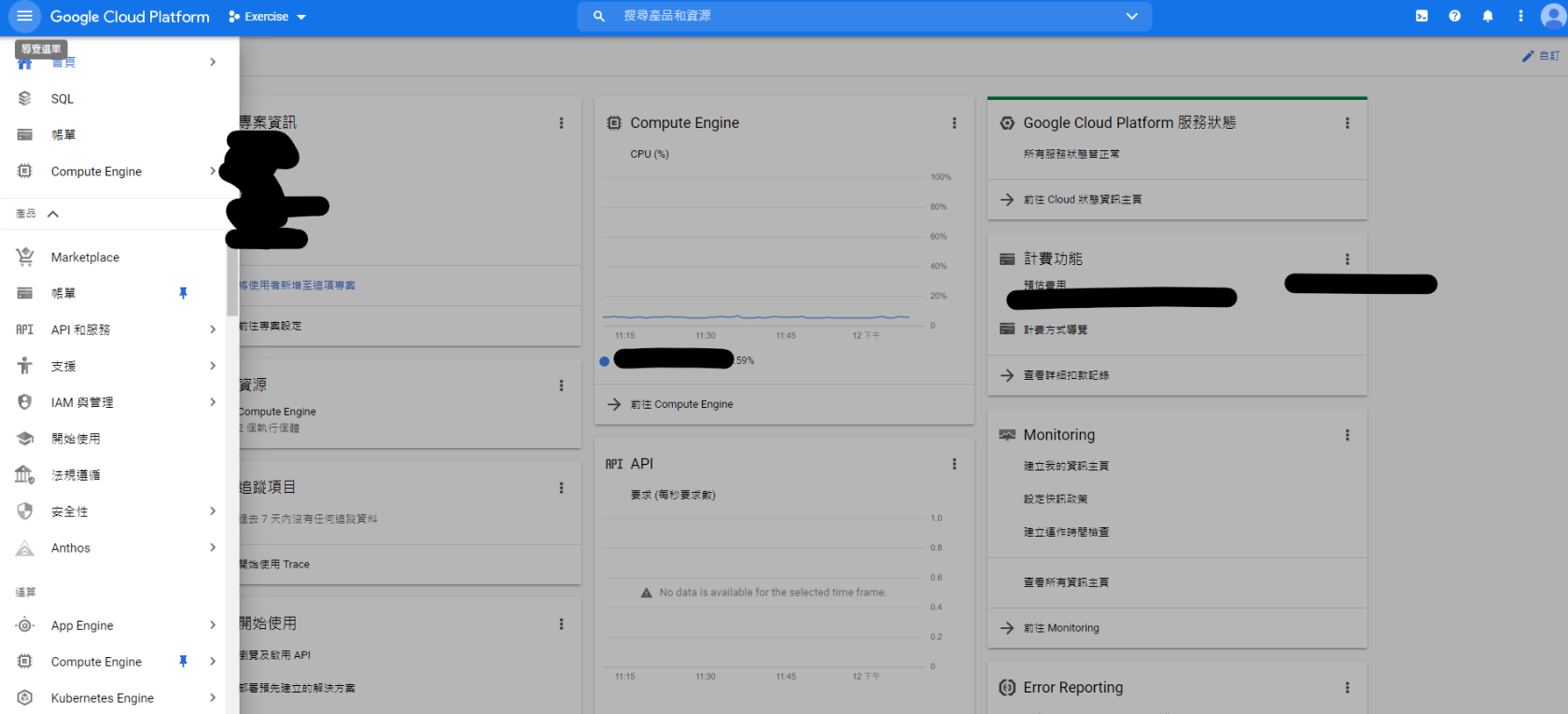Click the Google Cloud Platform logo text
The image size is (1568, 714).
pos(130,17)
